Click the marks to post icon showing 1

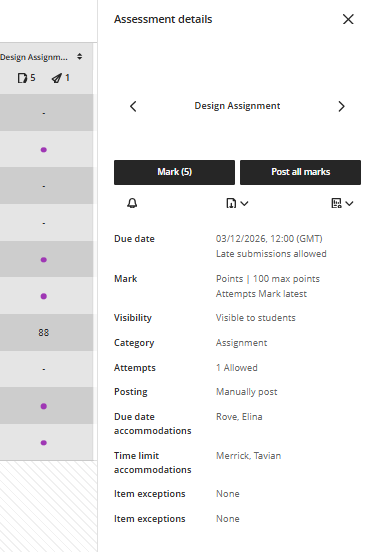tap(61, 78)
